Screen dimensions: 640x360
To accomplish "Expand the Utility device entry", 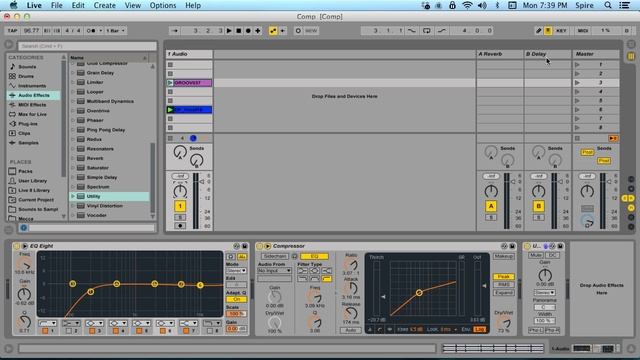I will click(x=73, y=196).
